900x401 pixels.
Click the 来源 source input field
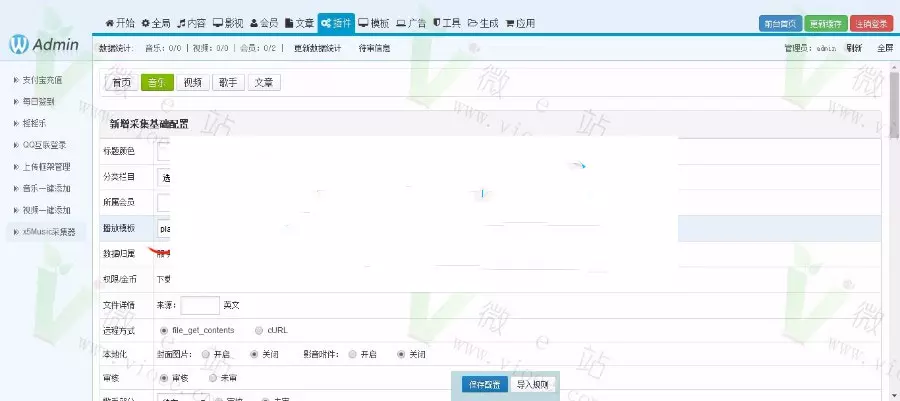200,304
